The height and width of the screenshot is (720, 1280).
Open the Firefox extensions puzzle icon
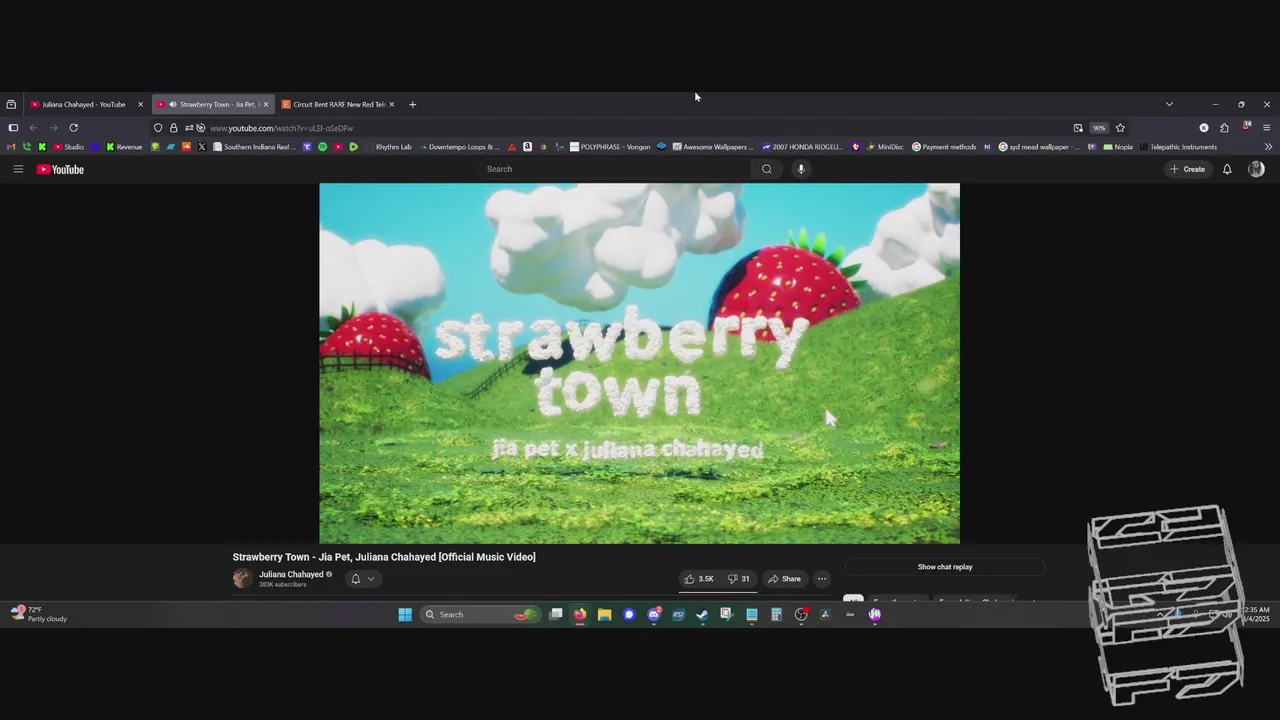(1224, 128)
